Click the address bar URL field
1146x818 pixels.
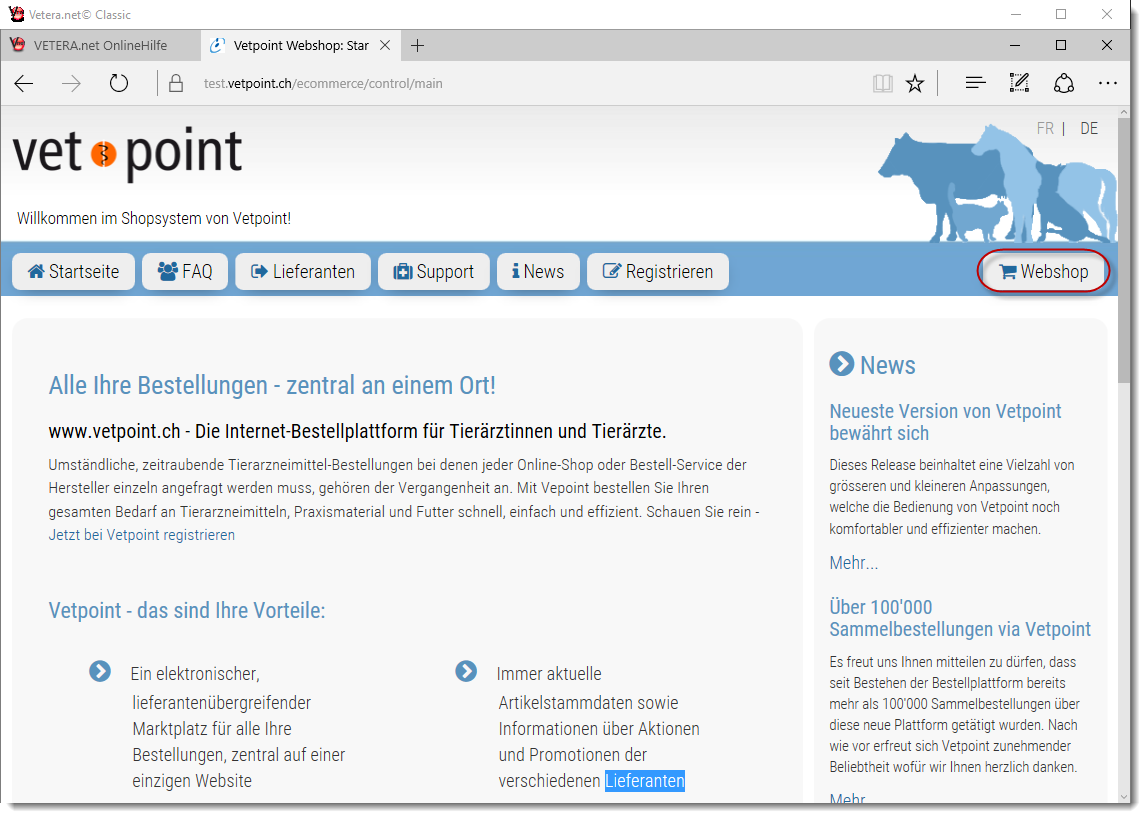(500, 84)
